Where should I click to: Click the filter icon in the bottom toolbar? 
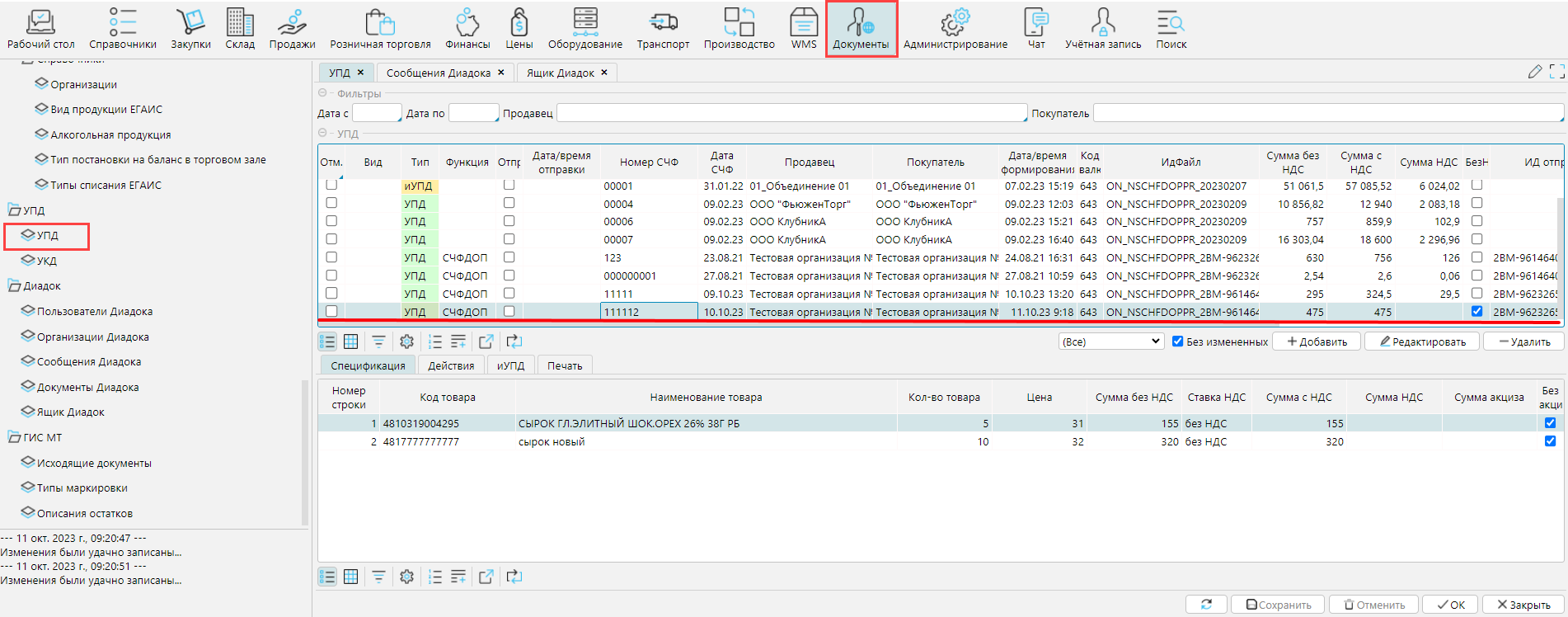pyautogui.click(x=378, y=577)
